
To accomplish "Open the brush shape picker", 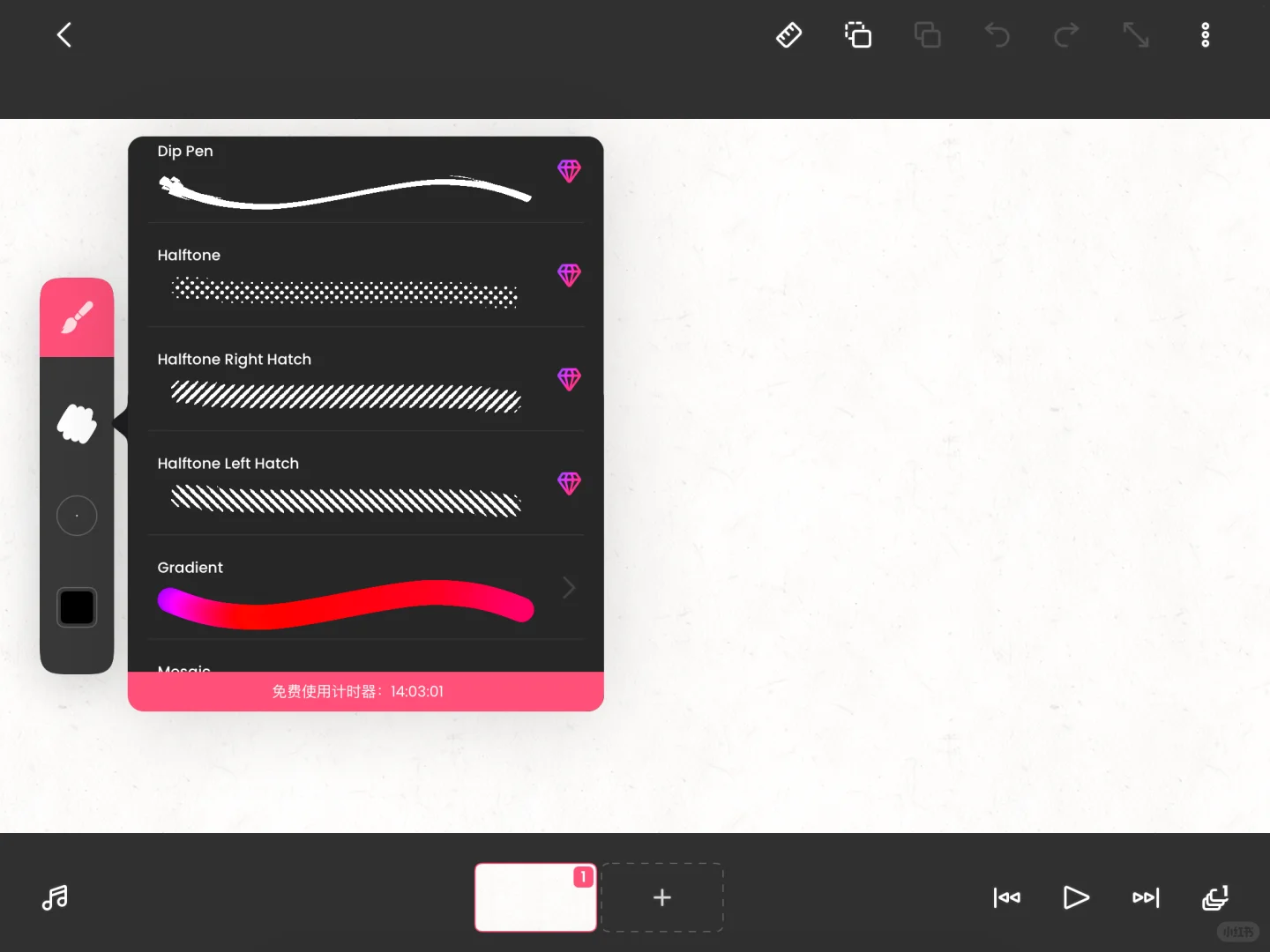I will click(77, 424).
